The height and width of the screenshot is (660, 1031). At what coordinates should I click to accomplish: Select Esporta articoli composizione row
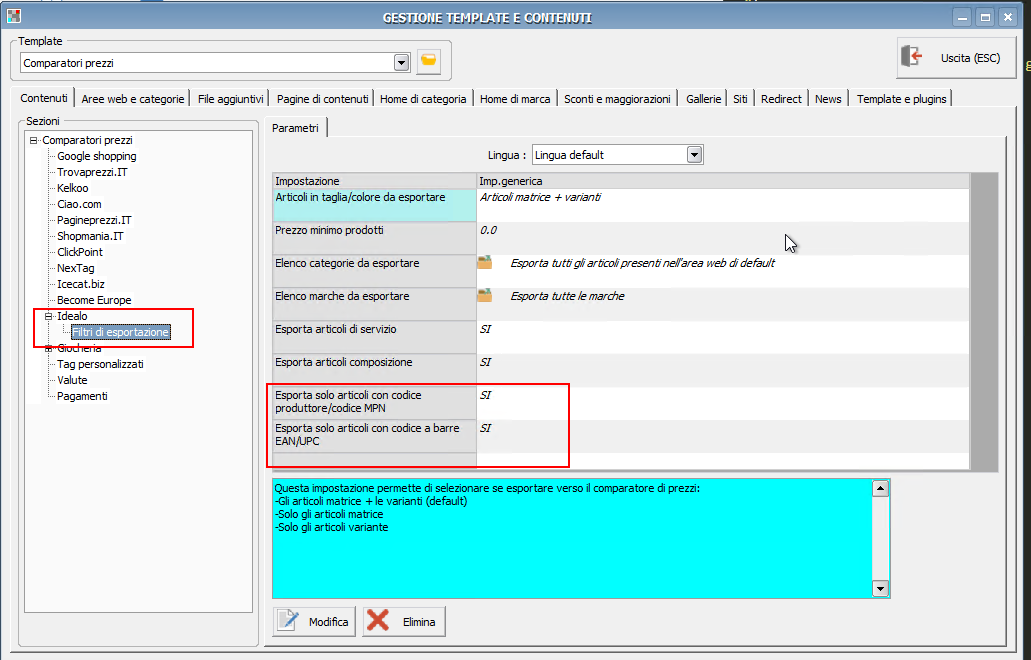(x=621, y=369)
